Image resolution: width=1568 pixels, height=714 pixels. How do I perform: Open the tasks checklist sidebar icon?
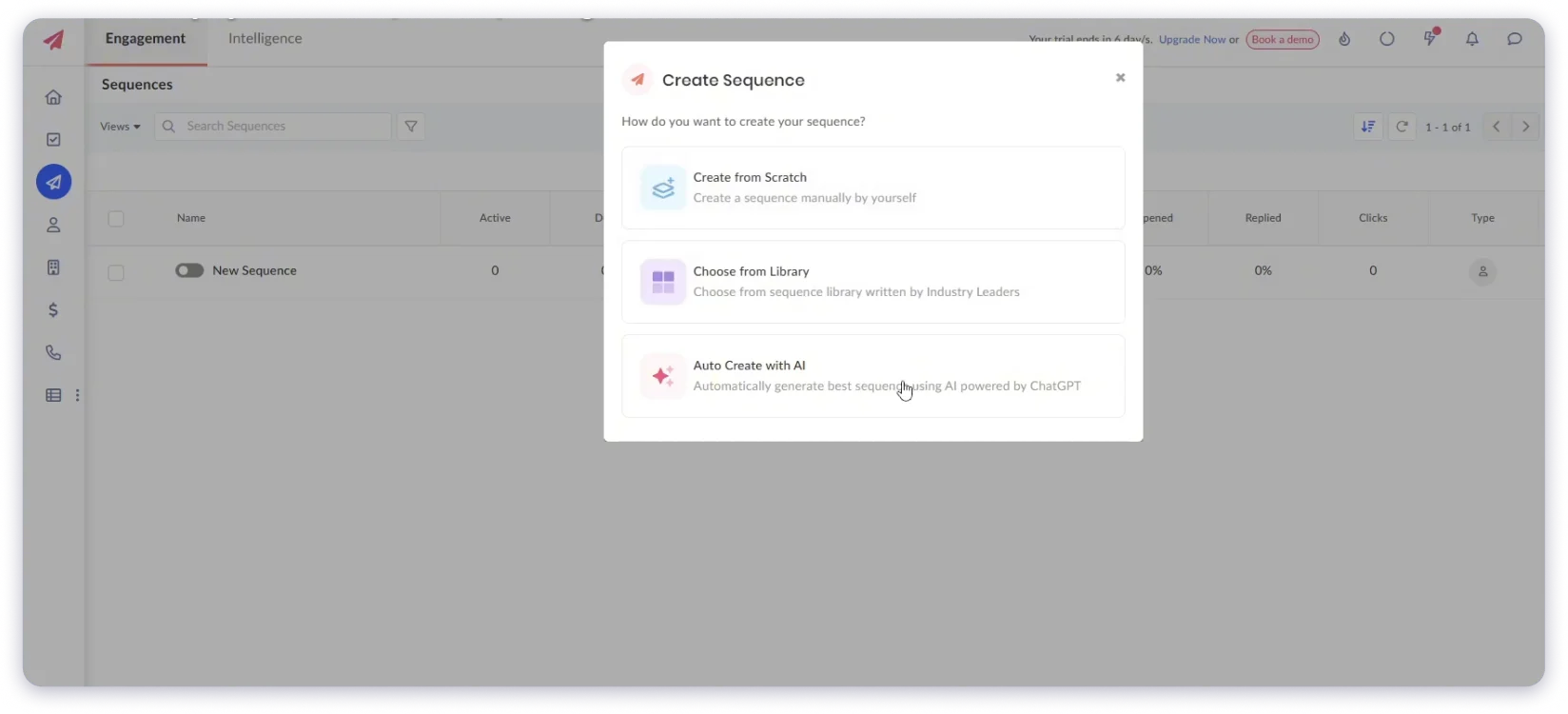[53, 140]
